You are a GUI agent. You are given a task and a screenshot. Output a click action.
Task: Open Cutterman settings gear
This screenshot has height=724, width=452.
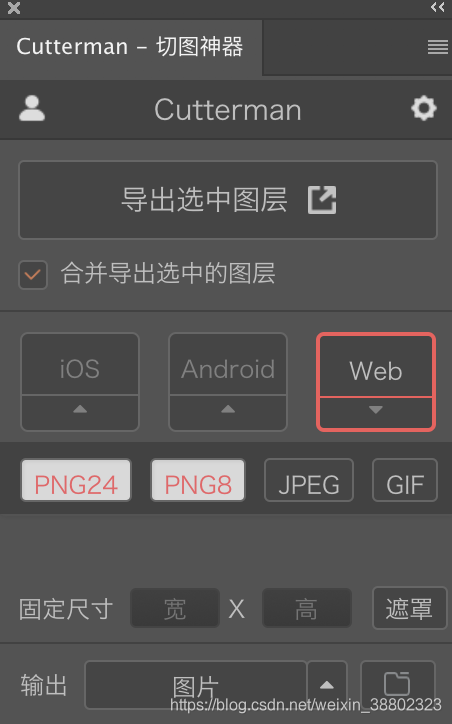(x=424, y=109)
